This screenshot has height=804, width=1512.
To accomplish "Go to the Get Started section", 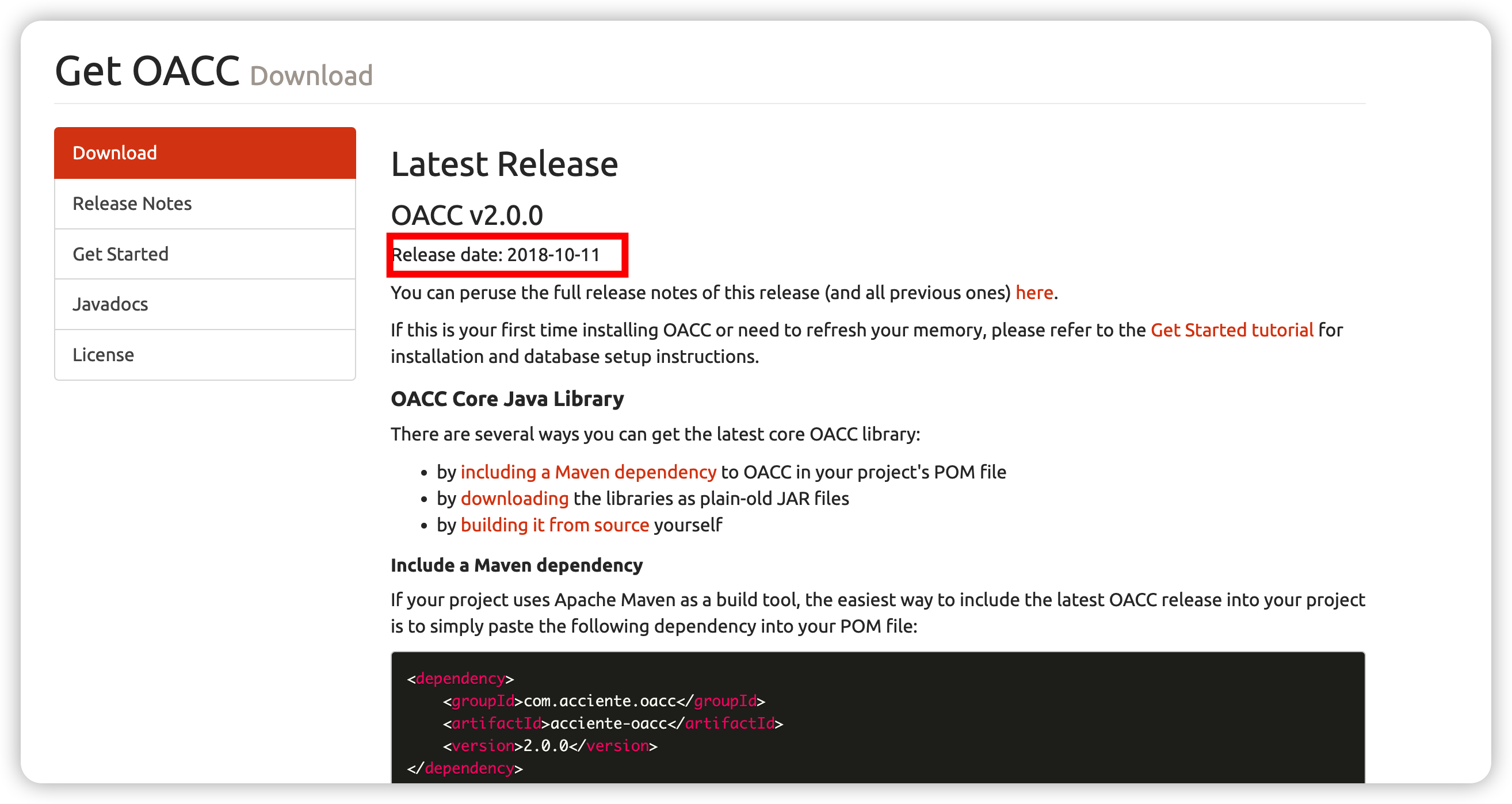I will click(205, 254).
